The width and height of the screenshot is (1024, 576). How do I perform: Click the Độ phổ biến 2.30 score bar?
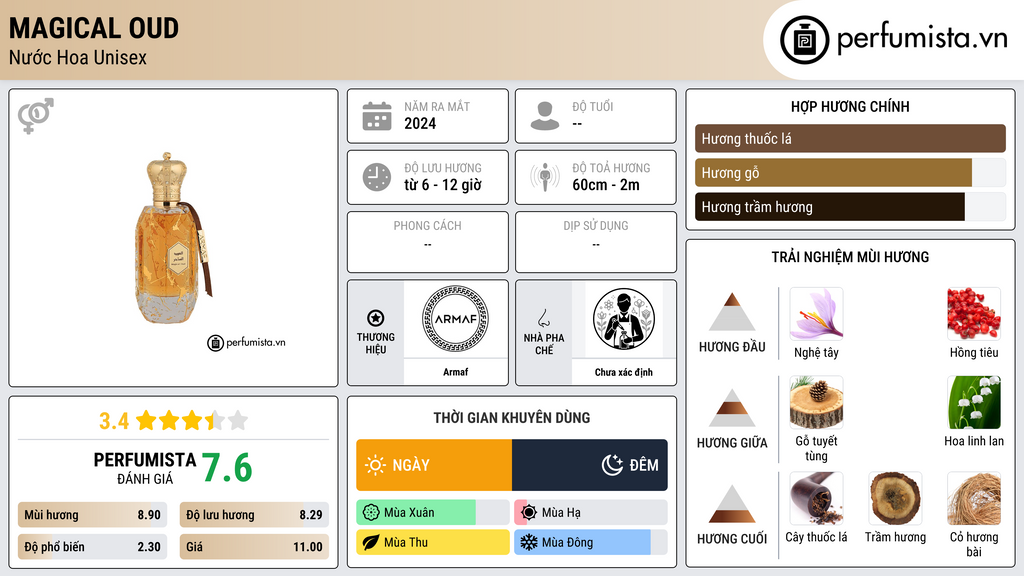(93, 547)
